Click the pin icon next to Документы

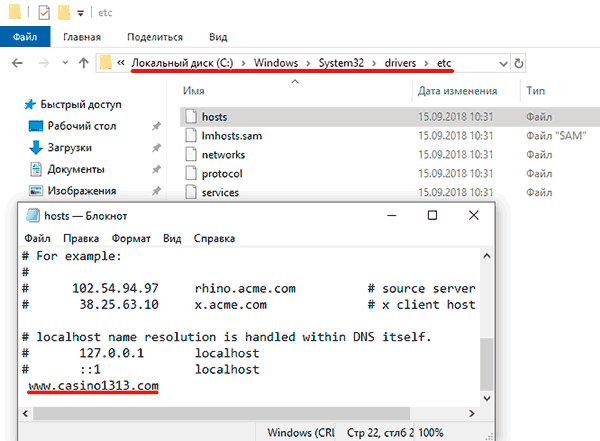pos(156,169)
